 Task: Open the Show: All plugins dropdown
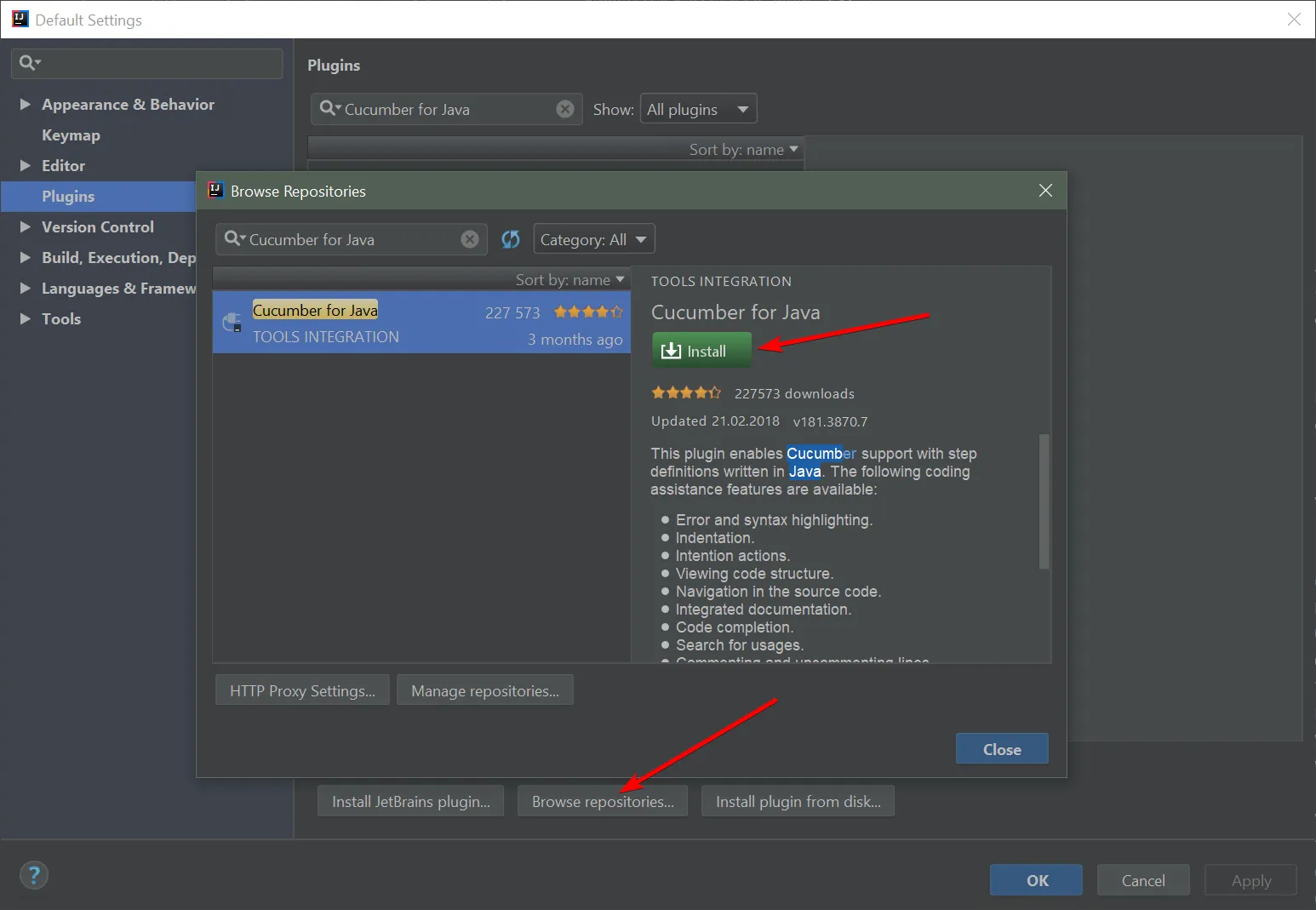click(698, 109)
